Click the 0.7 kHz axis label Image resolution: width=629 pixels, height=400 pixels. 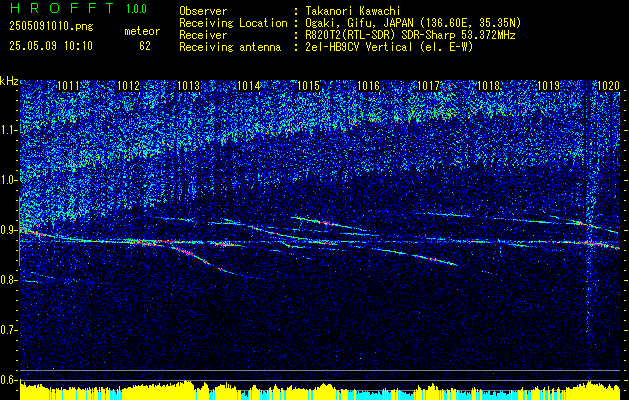pyautogui.click(x=9, y=330)
